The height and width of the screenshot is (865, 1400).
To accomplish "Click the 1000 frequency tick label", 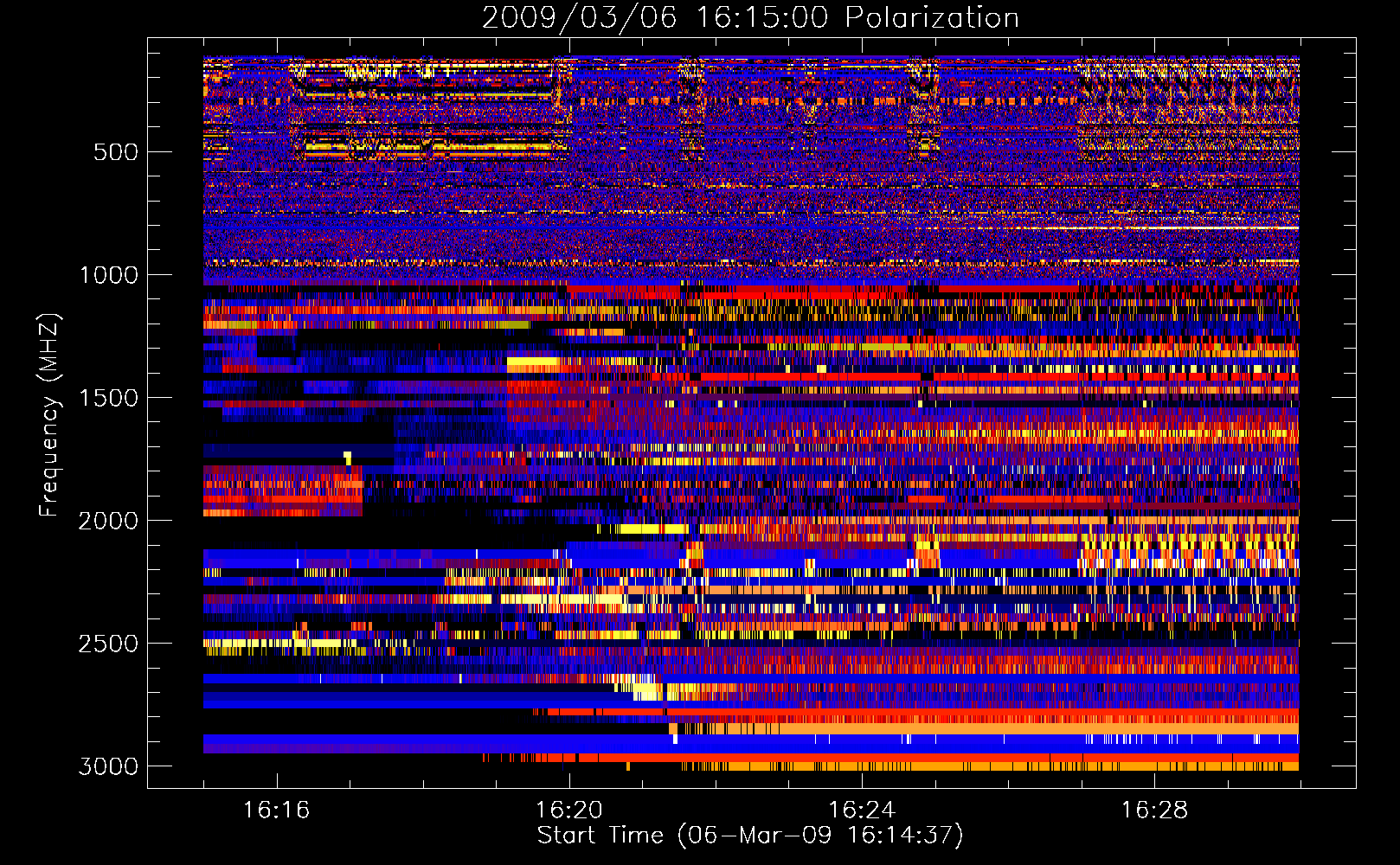I will (108, 275).
